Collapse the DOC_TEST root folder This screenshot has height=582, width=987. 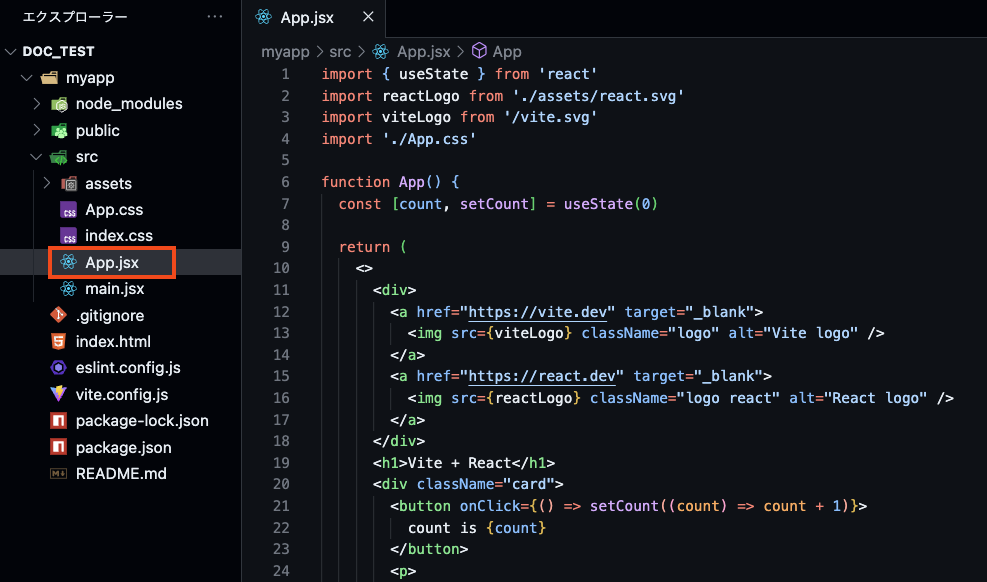[x=11, y=51]
